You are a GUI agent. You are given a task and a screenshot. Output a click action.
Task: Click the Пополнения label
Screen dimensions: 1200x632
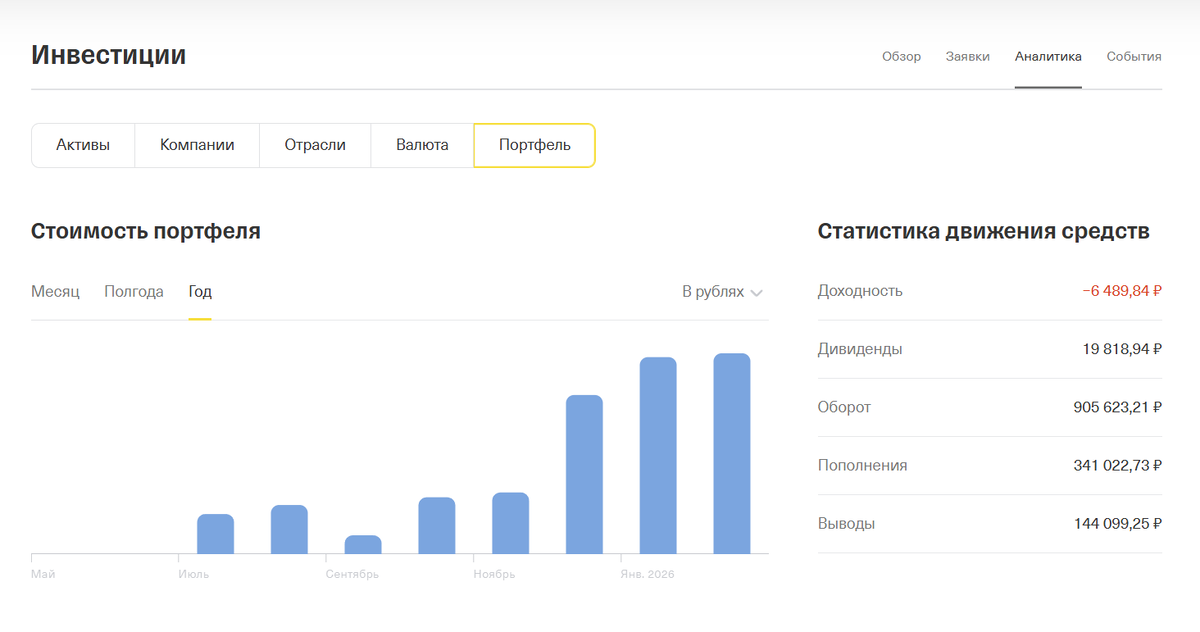[x=863, y=465]
